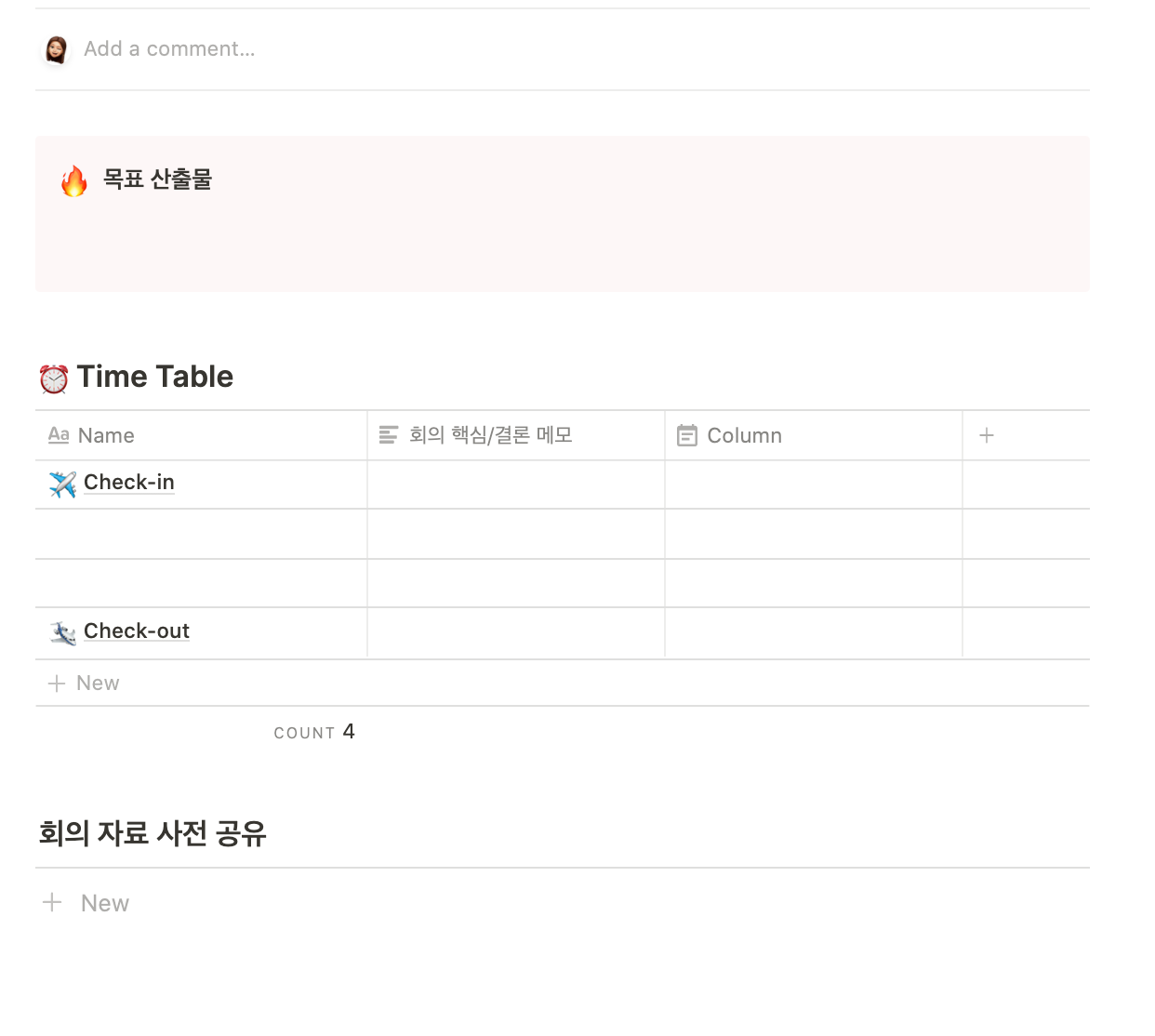
Task: Open the Check-in page
Action: (129, 483)
